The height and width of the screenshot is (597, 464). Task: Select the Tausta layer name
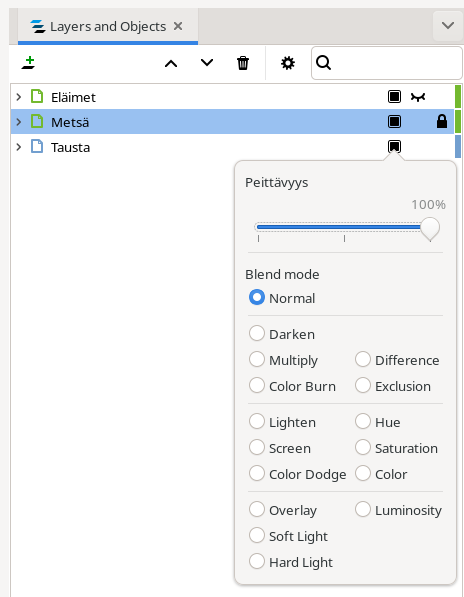(70, 147)
